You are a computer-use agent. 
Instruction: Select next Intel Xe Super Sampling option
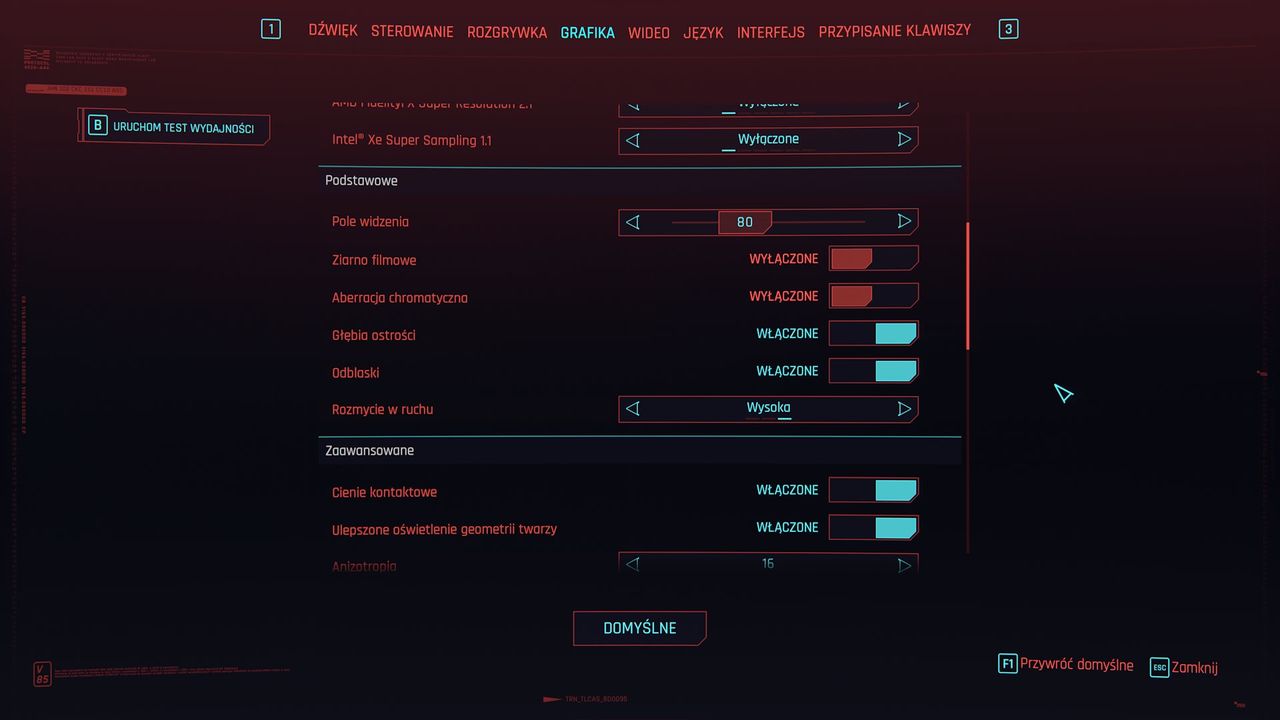click(904, 140)
